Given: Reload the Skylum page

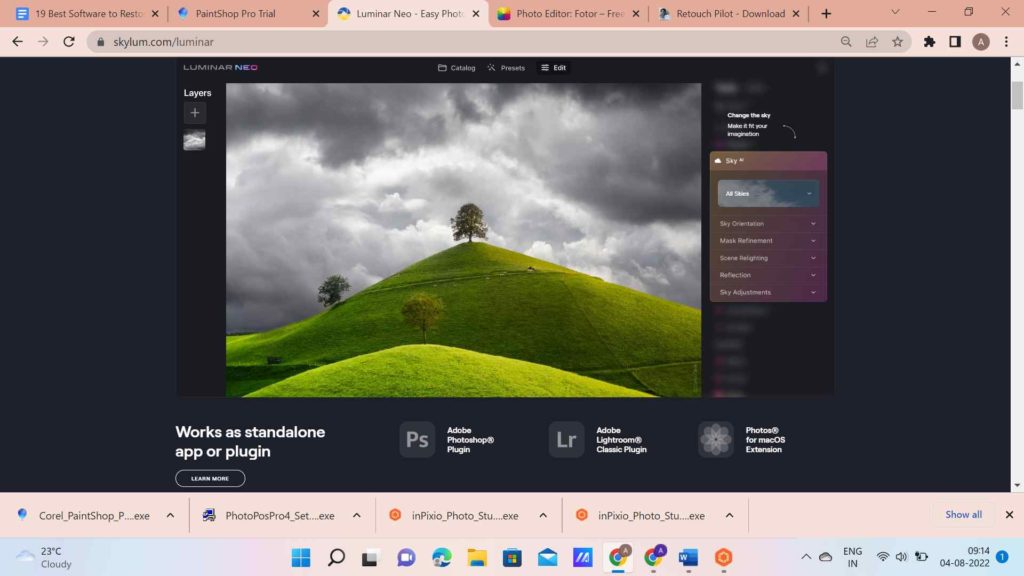Looking at the screenshot, I should (x=69, y=42).
